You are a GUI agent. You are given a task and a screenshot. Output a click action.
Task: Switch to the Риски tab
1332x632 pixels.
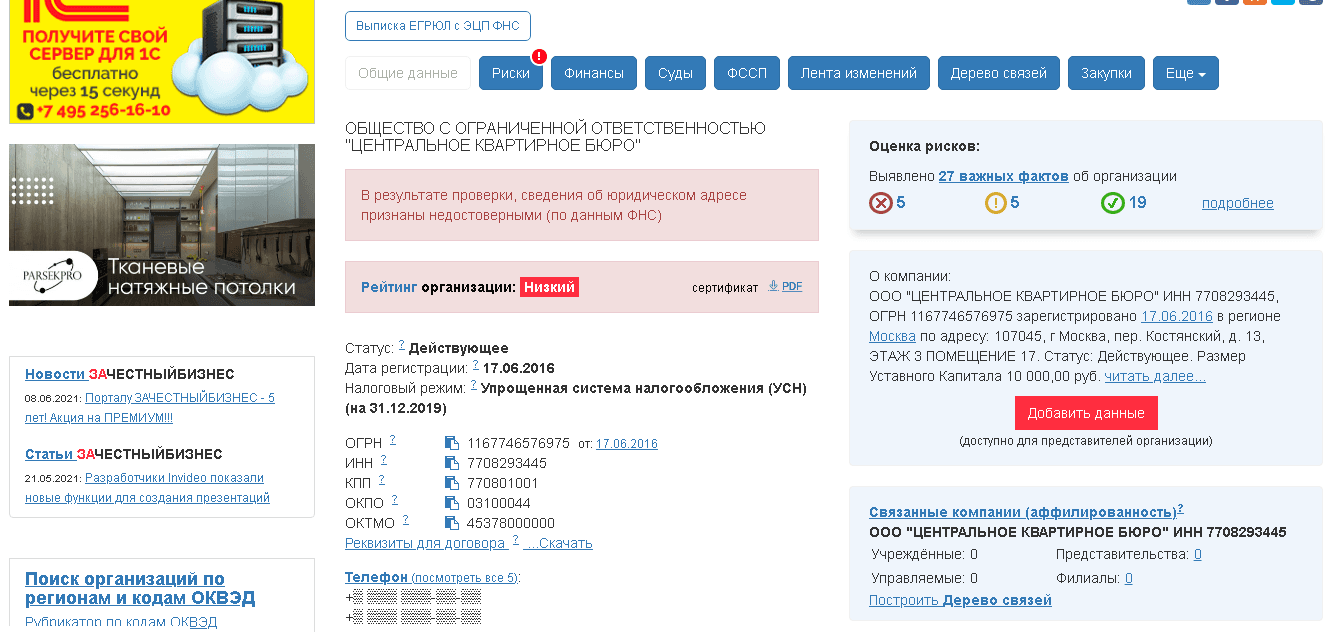tap(511, 73)
